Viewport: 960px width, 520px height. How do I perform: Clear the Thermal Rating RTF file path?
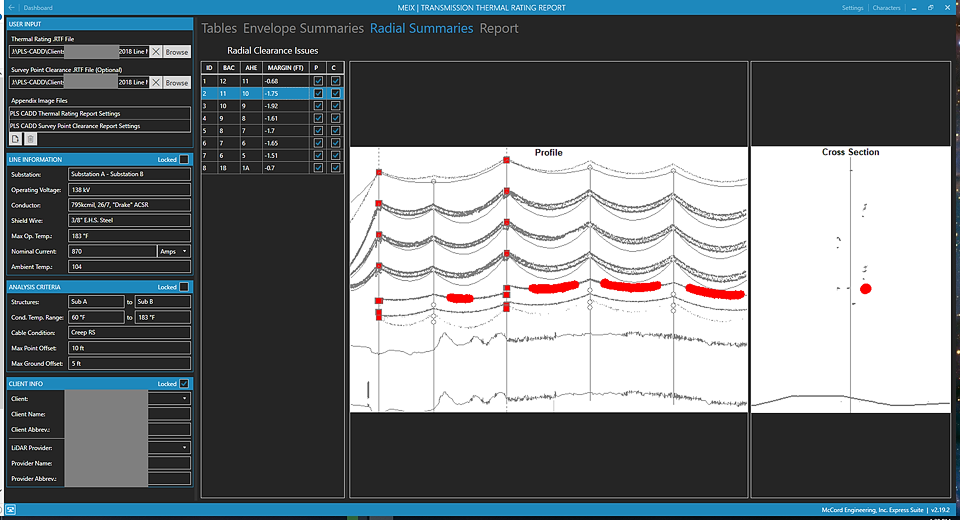point(156,51)
